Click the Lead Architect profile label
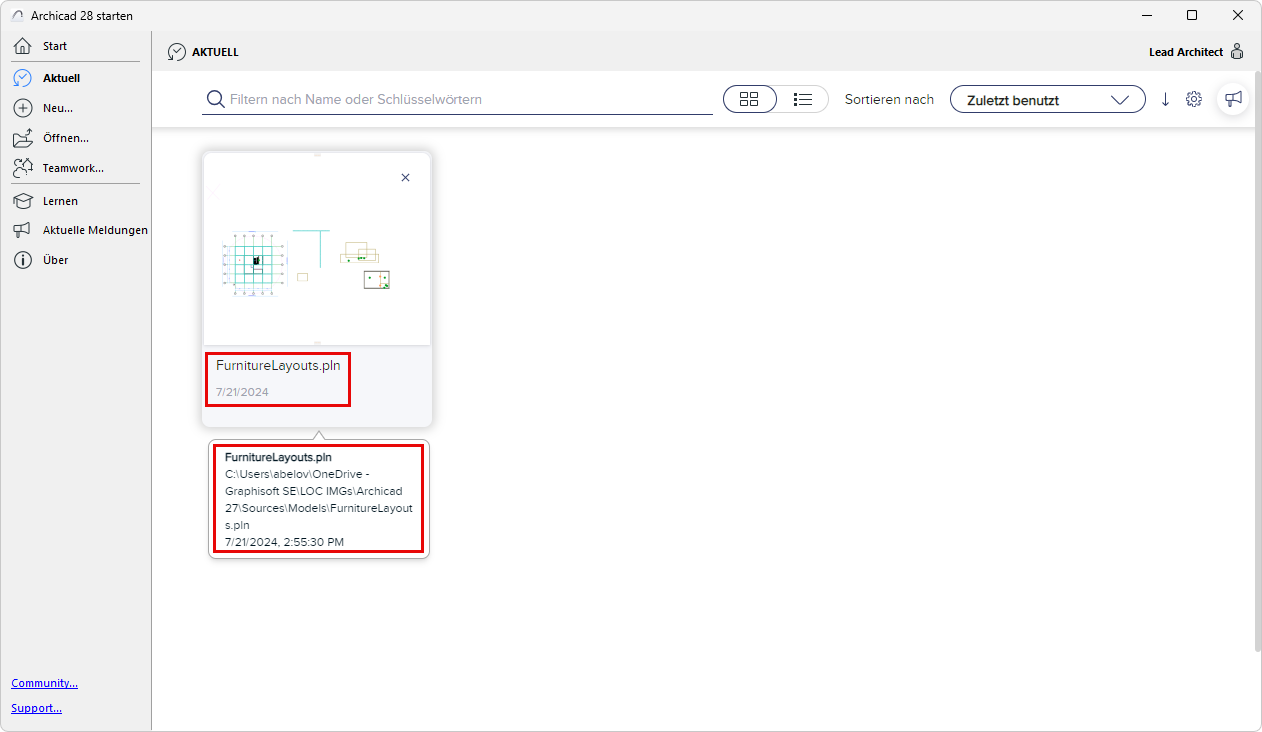This screenshot has width=1262, height=732. point(1186,52)
